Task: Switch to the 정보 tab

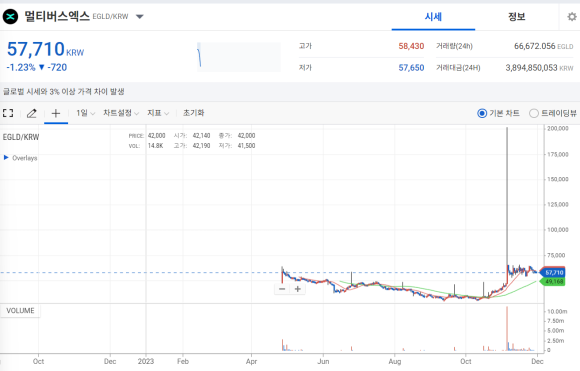Action: click(x=516, y=17)
